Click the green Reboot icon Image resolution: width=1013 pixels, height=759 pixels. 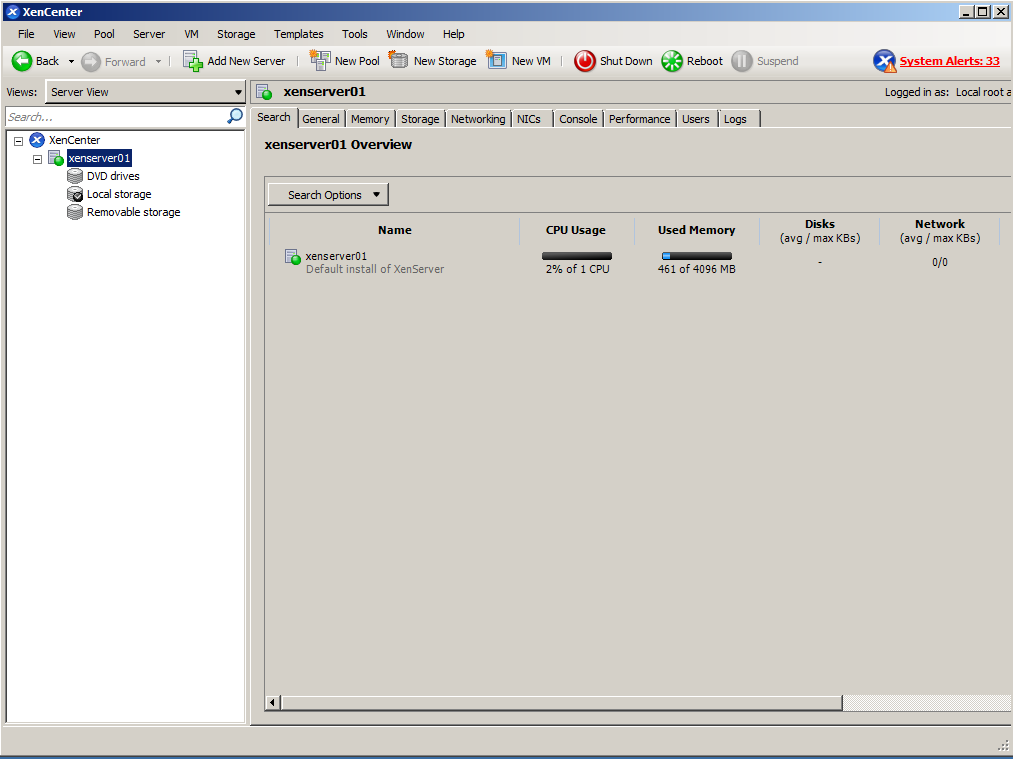tap(672, 61)
